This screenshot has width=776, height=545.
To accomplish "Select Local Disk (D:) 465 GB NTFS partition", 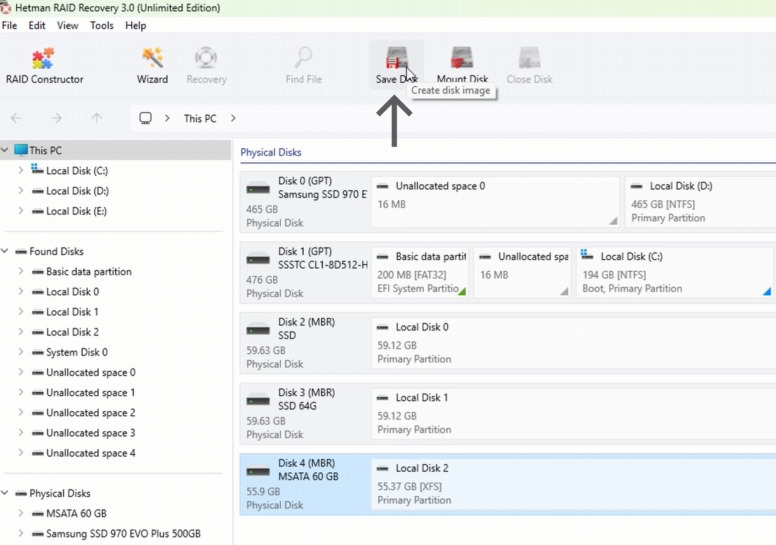I will (x=700, y=202).
